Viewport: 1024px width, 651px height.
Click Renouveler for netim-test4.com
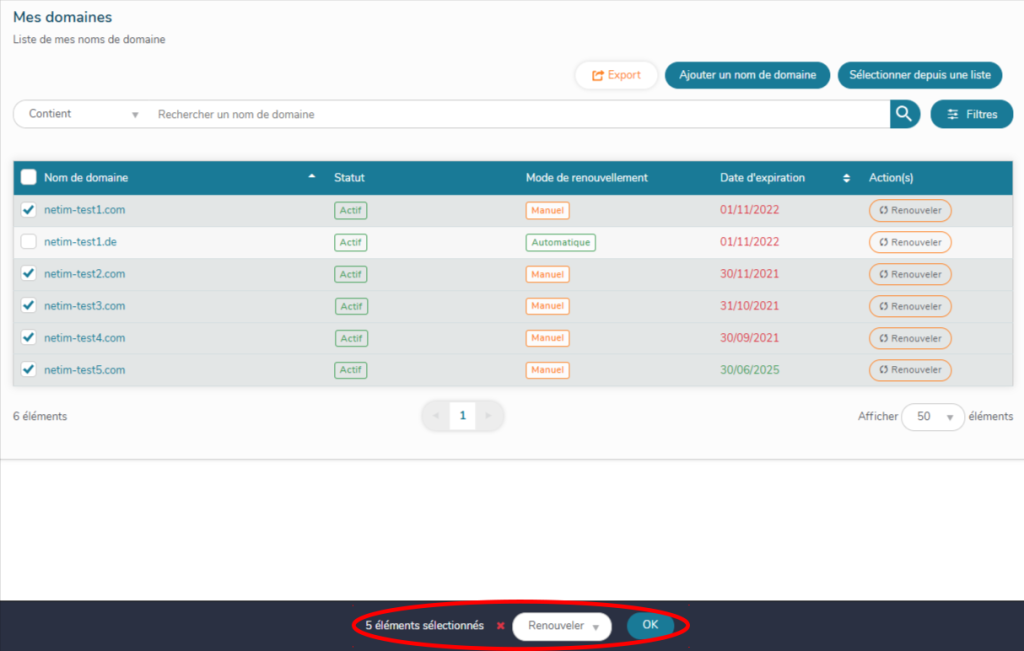coord(909,338)
